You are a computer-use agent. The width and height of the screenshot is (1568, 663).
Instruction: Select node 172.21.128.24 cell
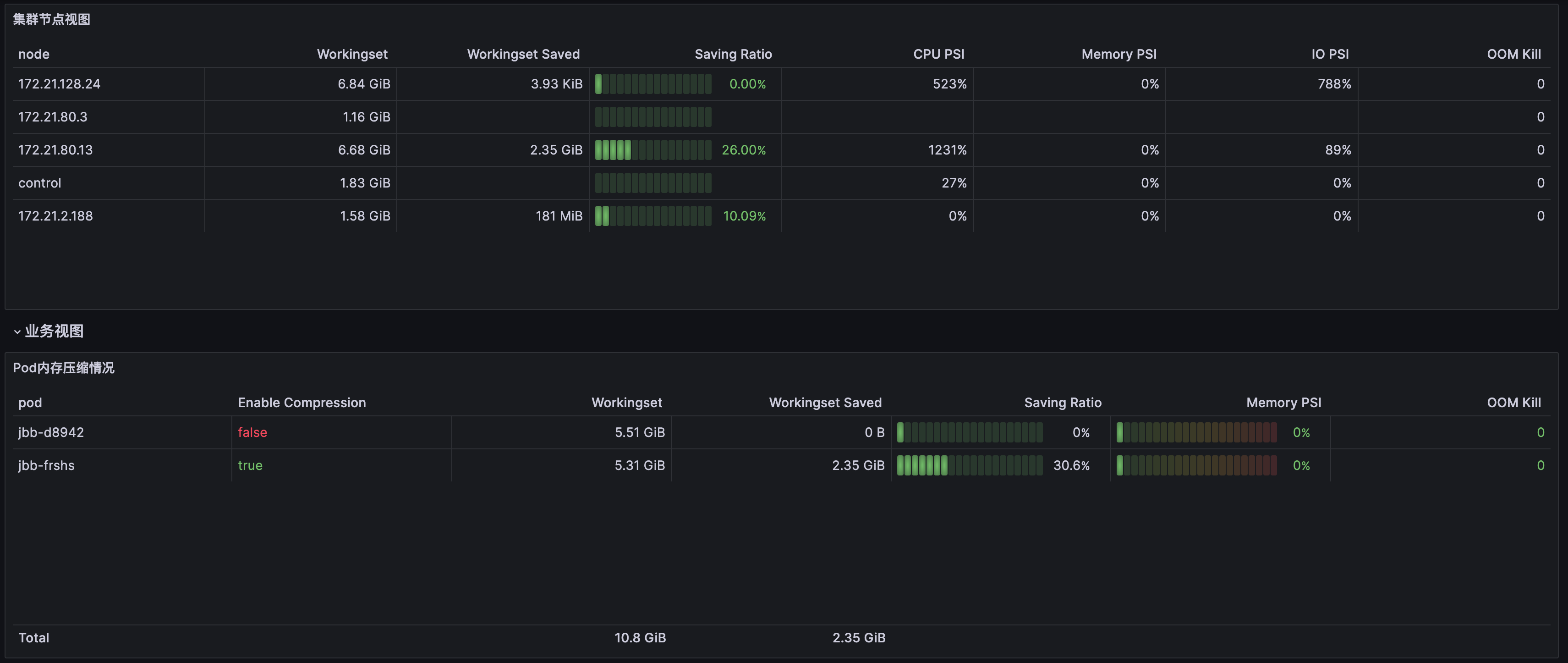pyautogui.click(x=60, y=84)
